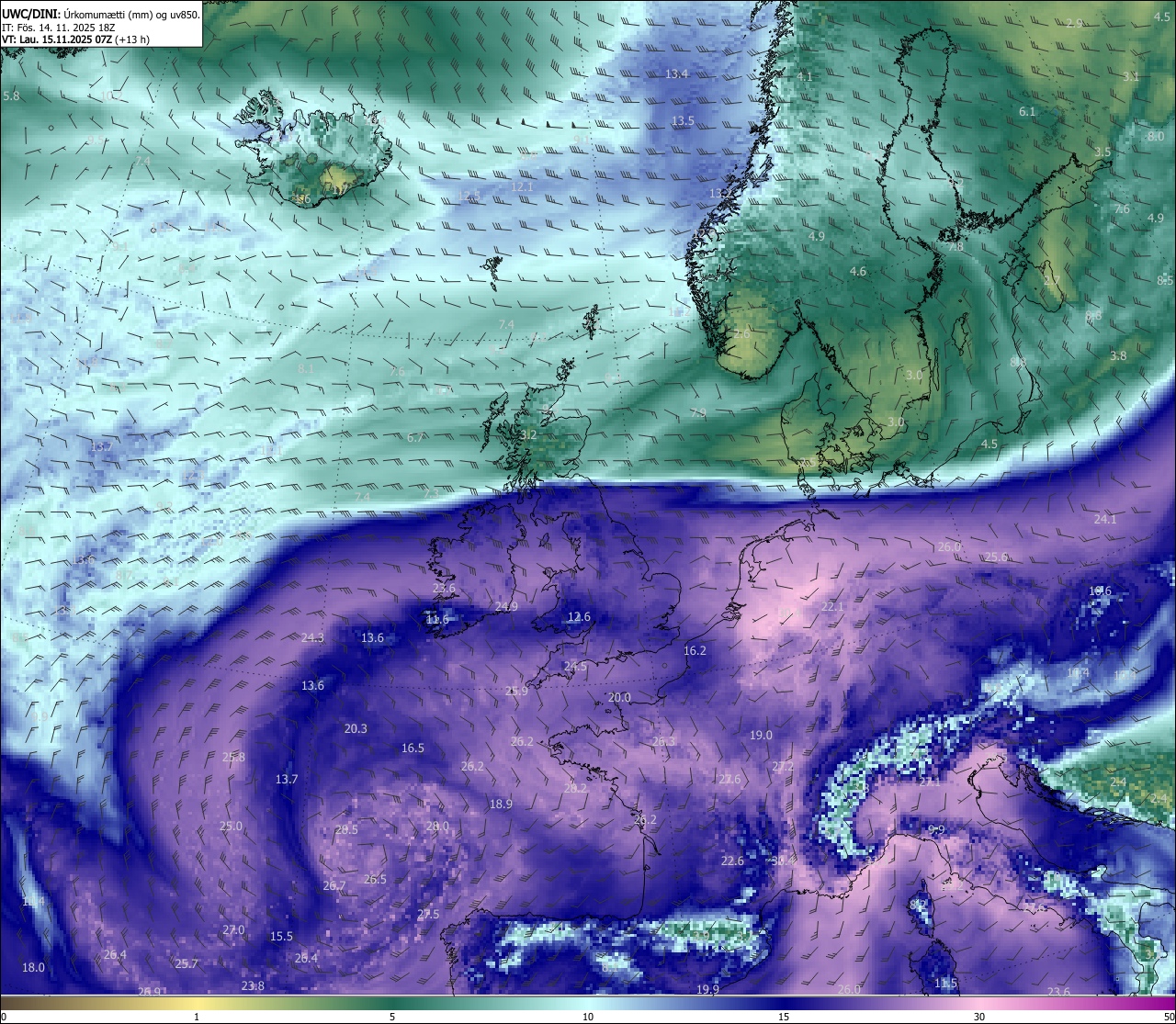Click the 8.1 value south of Iceland
1176x1024 pixels.
(x=306, y=368)
